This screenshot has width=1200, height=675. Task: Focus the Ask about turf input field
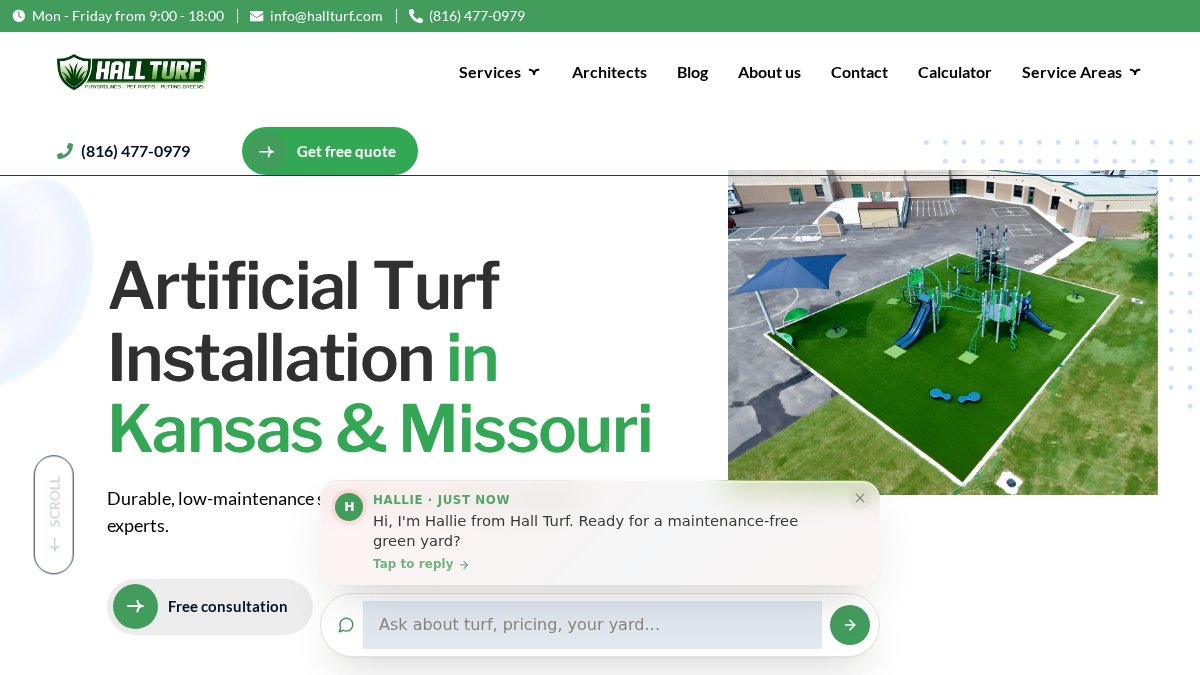(592, 625)
